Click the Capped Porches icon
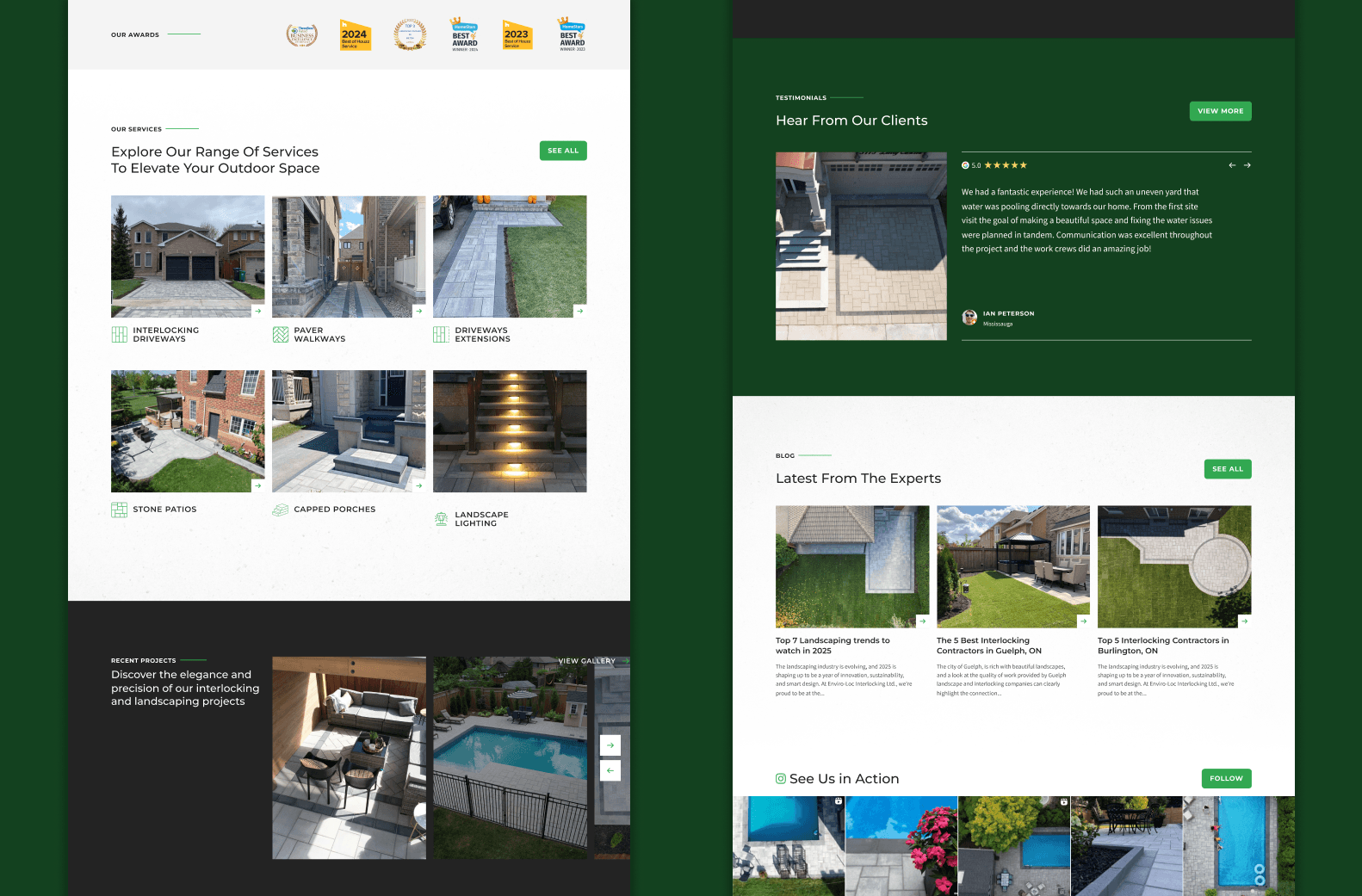Viewport: 1362px width, 896px height. coord(280,510)
